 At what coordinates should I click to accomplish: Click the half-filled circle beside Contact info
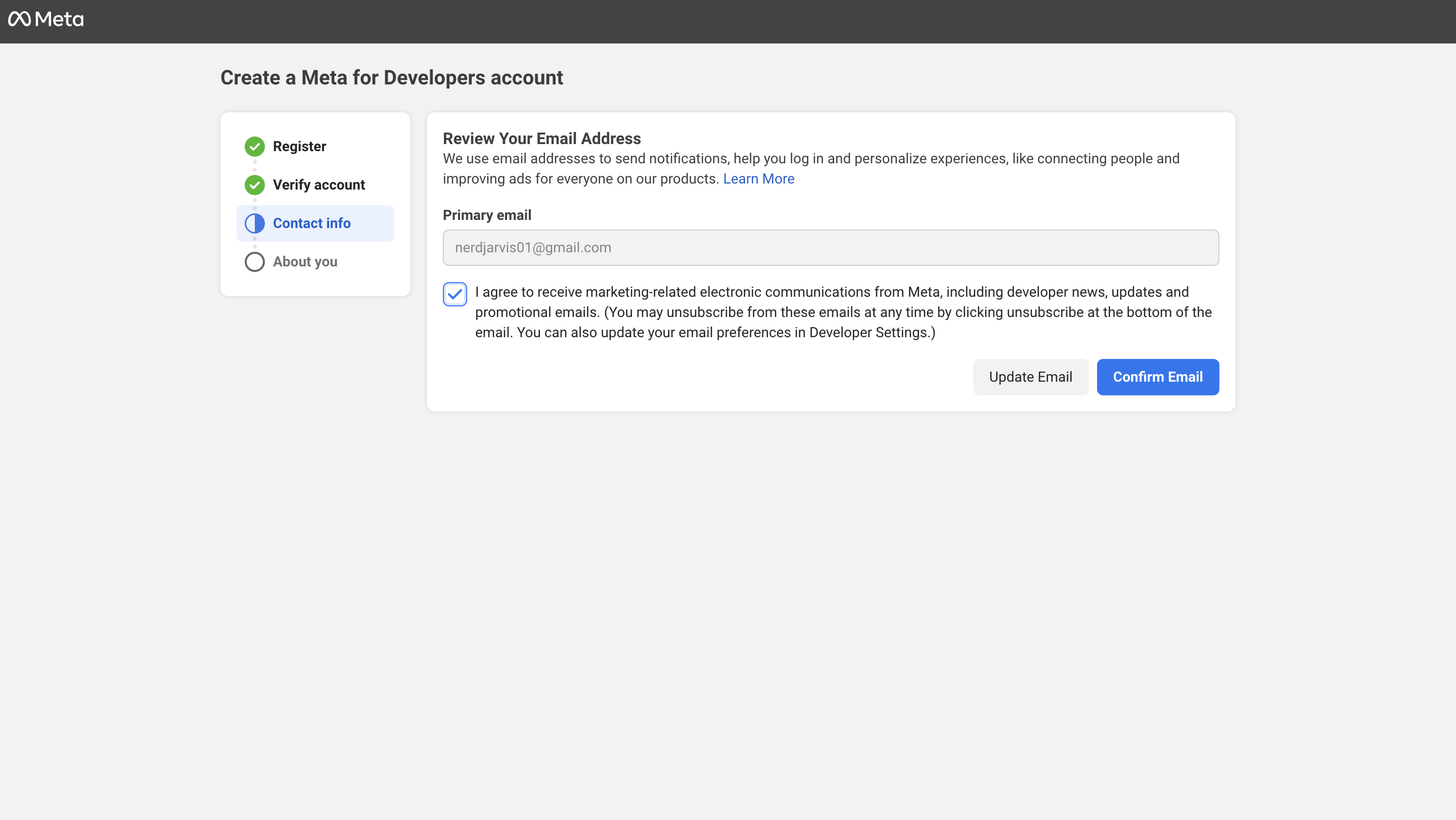[254, 223]
